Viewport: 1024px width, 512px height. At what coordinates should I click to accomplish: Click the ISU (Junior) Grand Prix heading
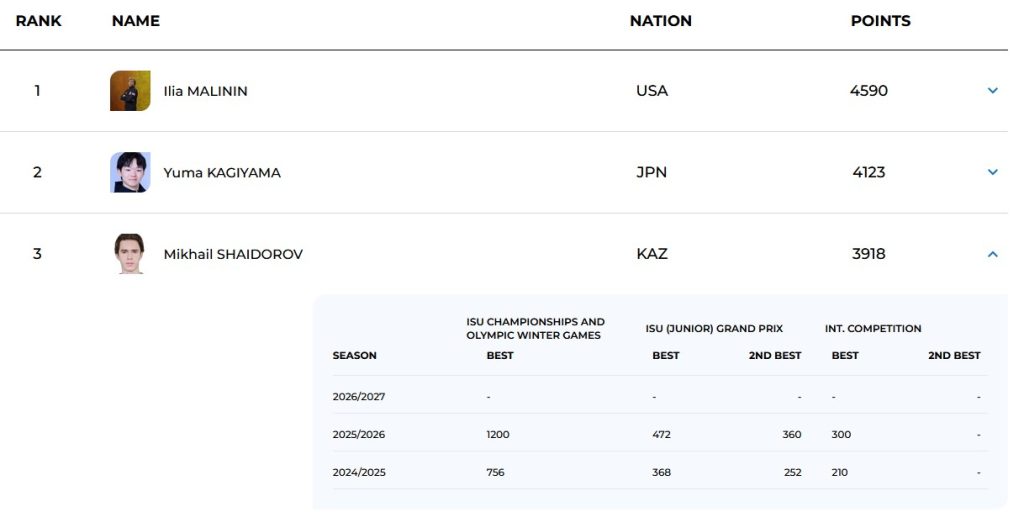click(x=714, y=328)
